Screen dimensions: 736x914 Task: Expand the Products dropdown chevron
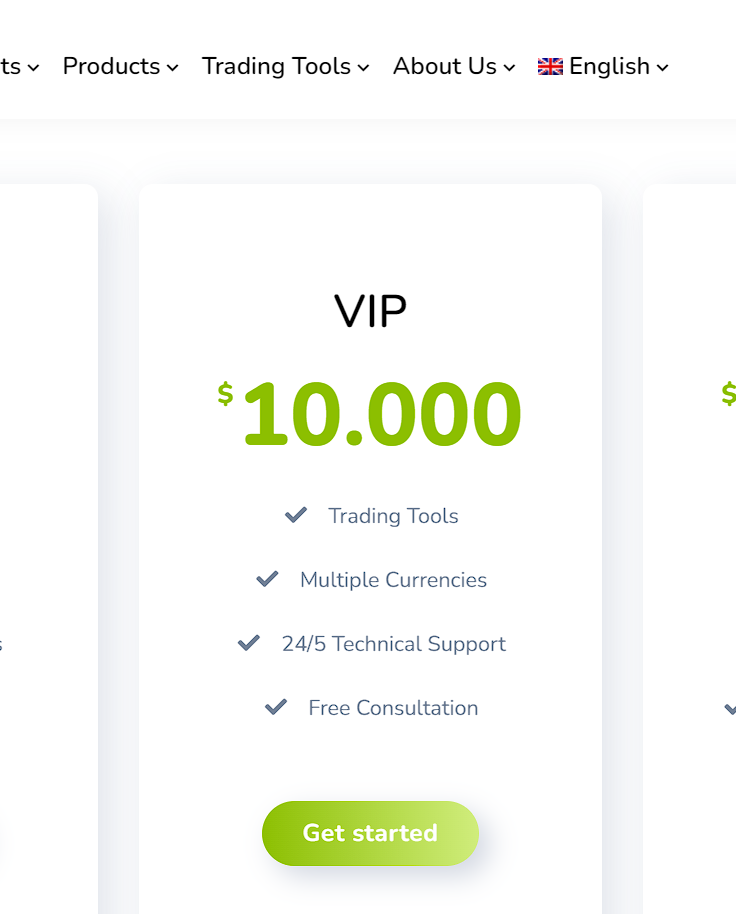click(172, 68)
